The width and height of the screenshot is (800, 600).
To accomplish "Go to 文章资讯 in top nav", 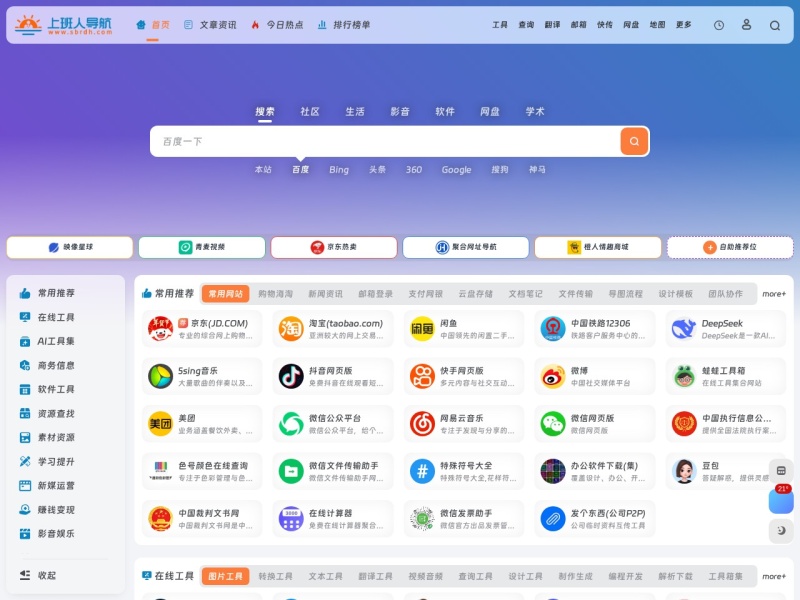I will pos(211,25).
